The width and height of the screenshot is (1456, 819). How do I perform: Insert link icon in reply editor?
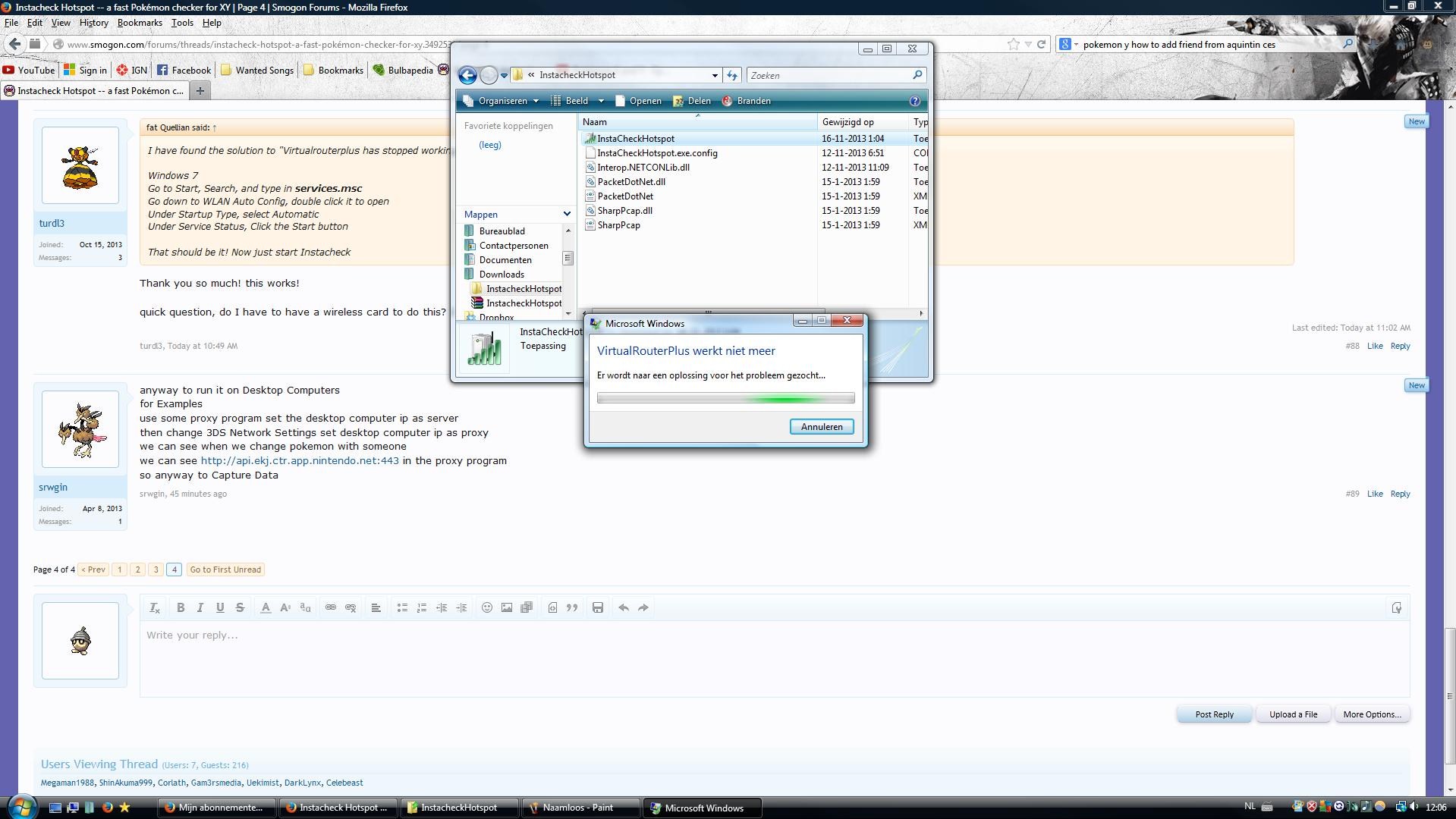(x=331, y=607)
